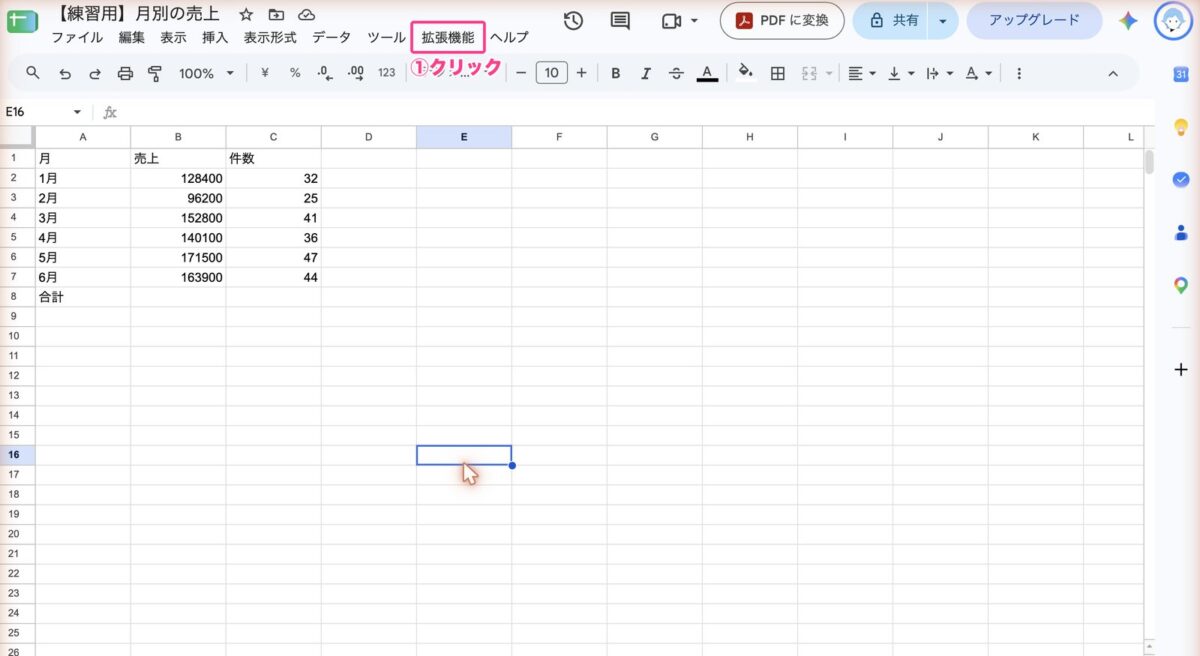Open the データ menu

click(331, 37)
